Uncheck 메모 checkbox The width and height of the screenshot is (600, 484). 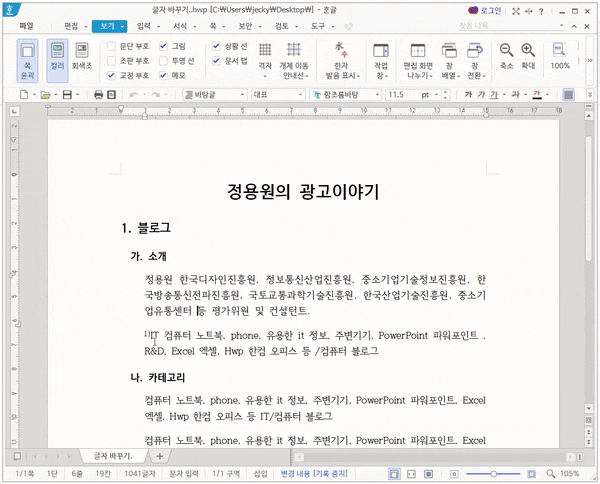163,75
